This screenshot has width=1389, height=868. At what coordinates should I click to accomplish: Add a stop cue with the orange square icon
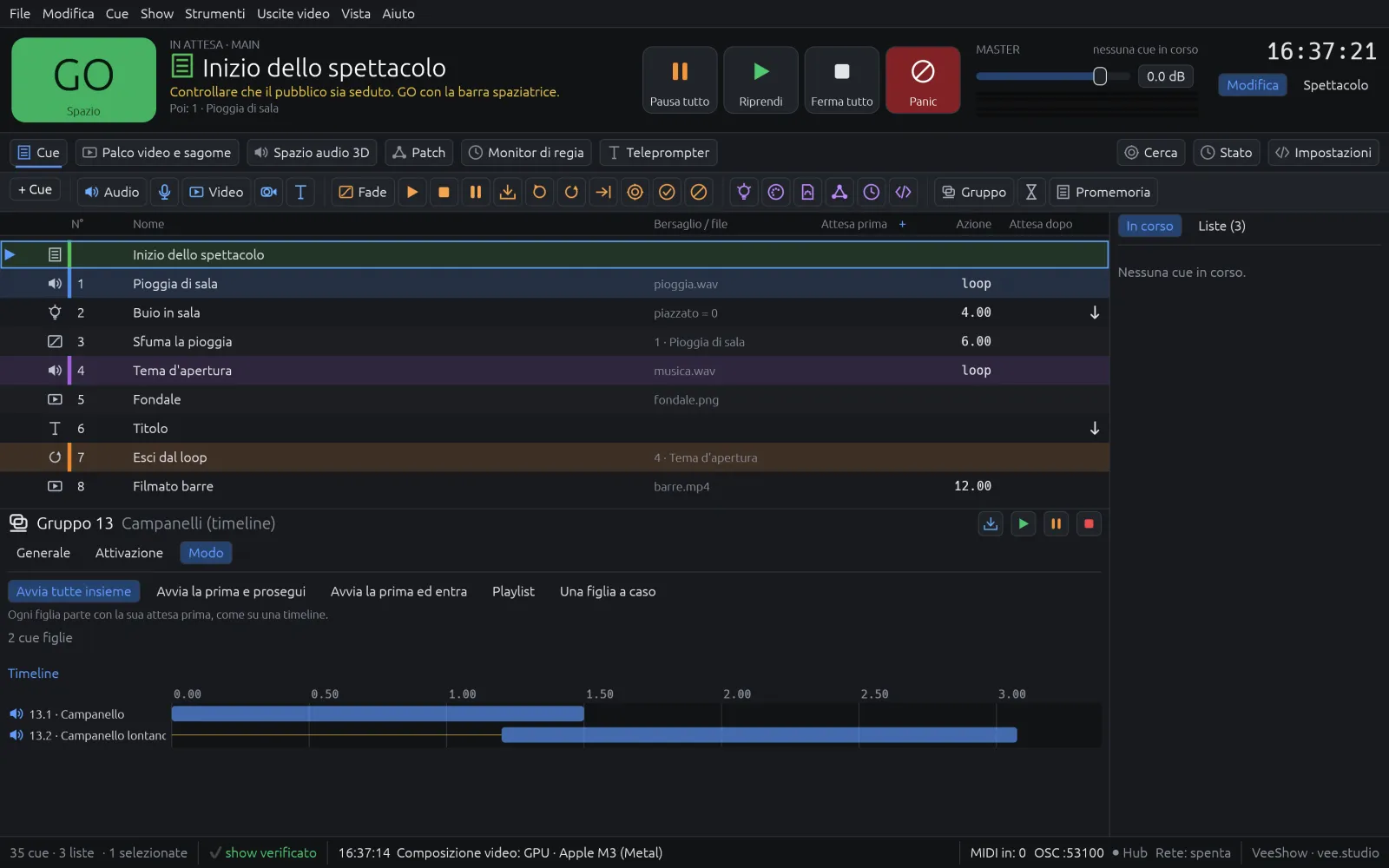tap(444, 192)
